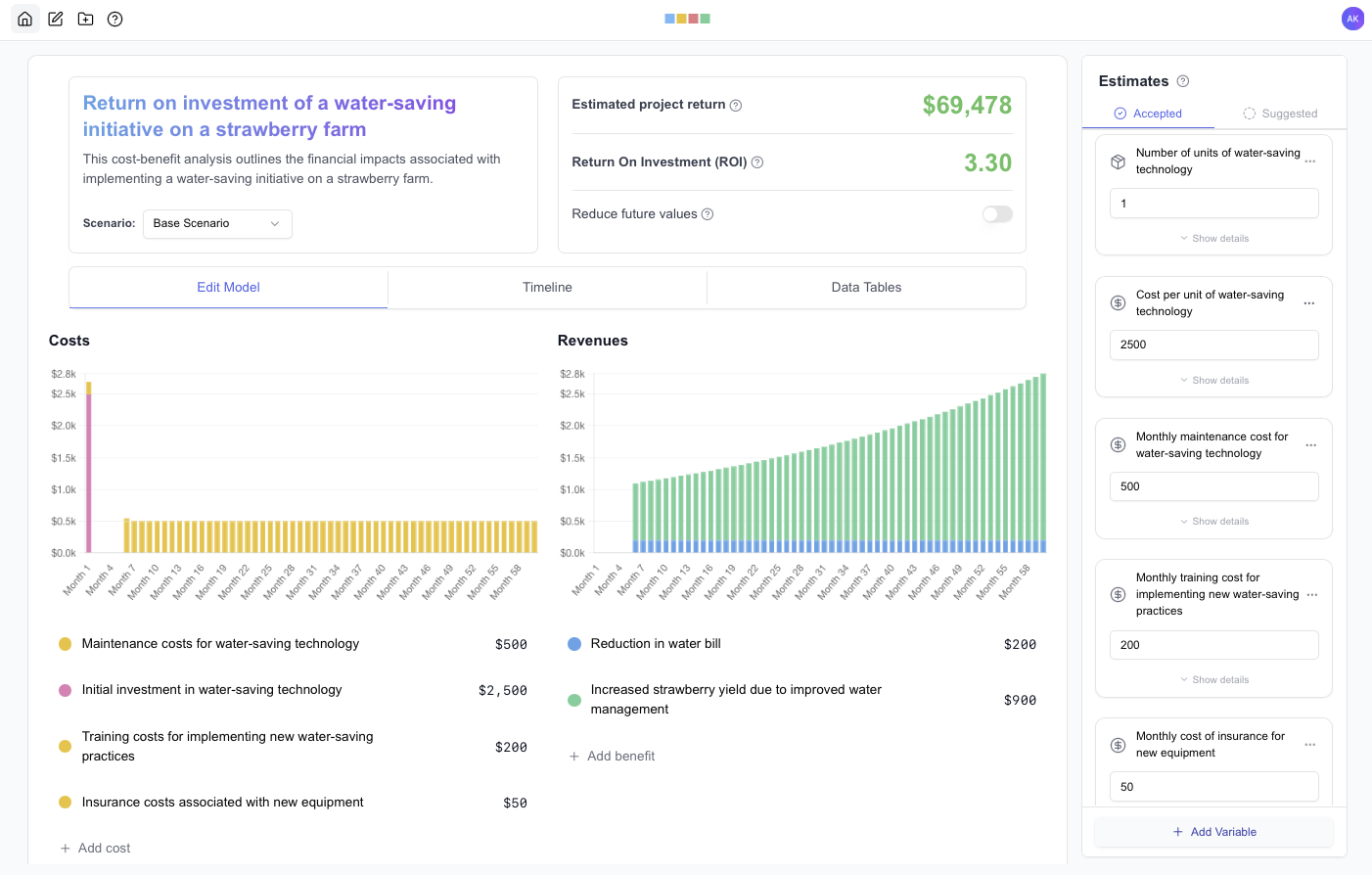Click dollar icon of Cost per unit variable
The image size is (1372, 875).
click(x=1119, y=303)
